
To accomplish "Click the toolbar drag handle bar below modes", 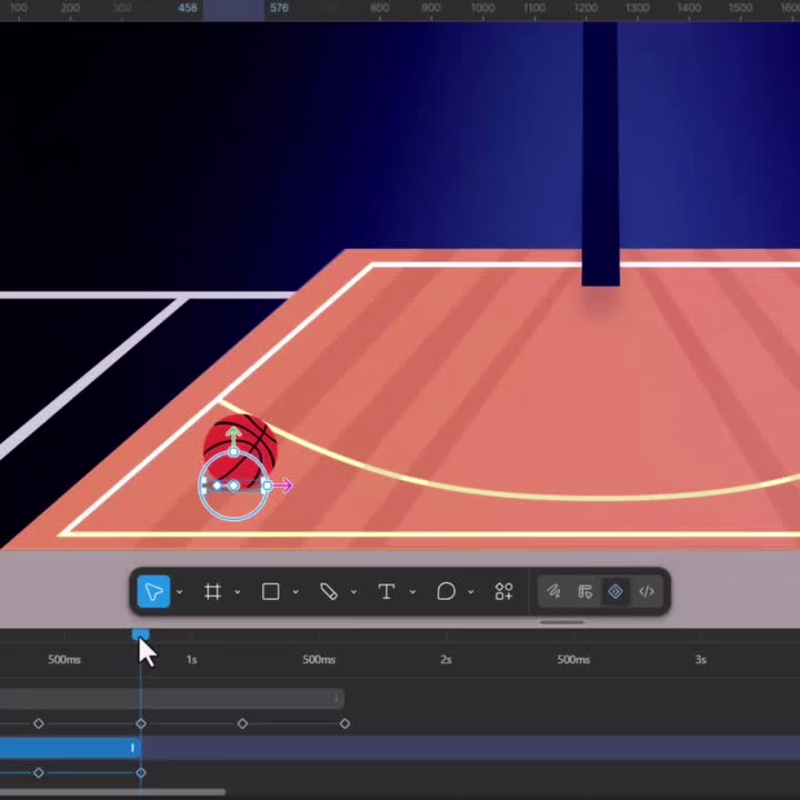I will click(562, 622).
